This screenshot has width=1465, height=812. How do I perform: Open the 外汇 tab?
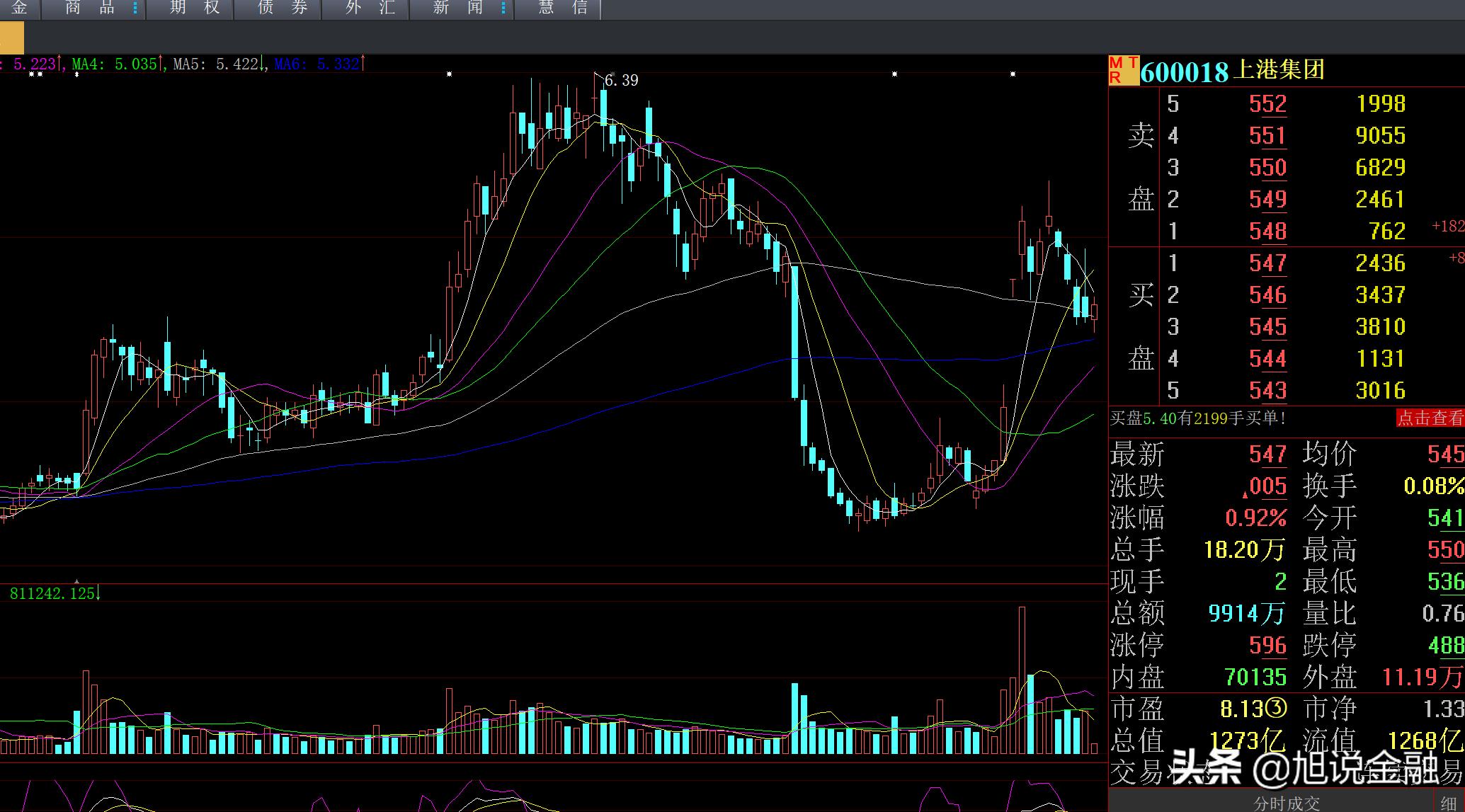[370, 8]
